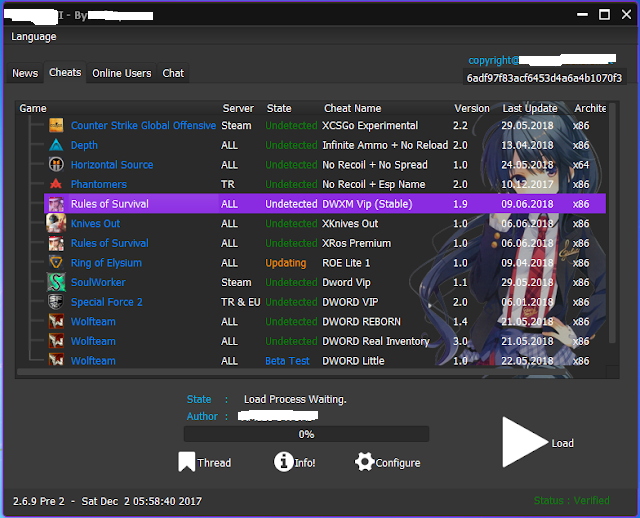This screenshot has width=640, height=518.
Task: Click the Ring of Elysium icon
Action: pyautogui.click(x=56, y=262)
